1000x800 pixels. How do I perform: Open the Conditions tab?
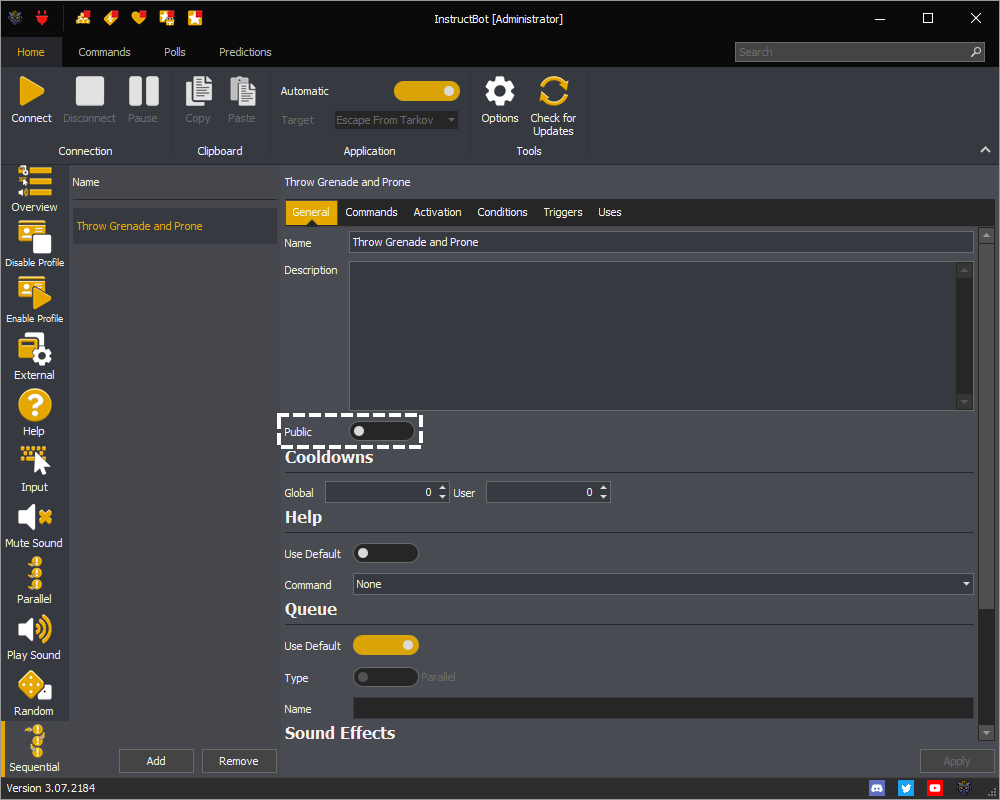click(x=503, y=212)
